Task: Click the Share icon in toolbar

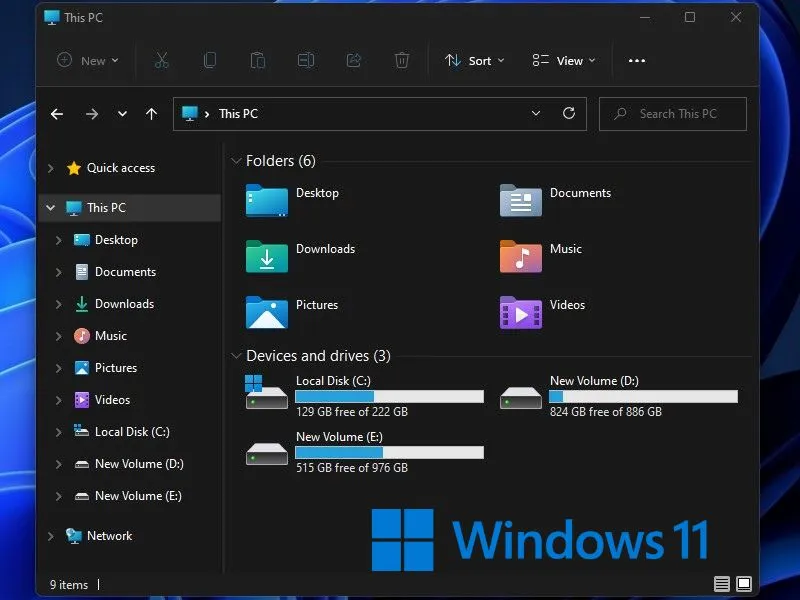Action: pyautogui.click(x=354, y=60)
